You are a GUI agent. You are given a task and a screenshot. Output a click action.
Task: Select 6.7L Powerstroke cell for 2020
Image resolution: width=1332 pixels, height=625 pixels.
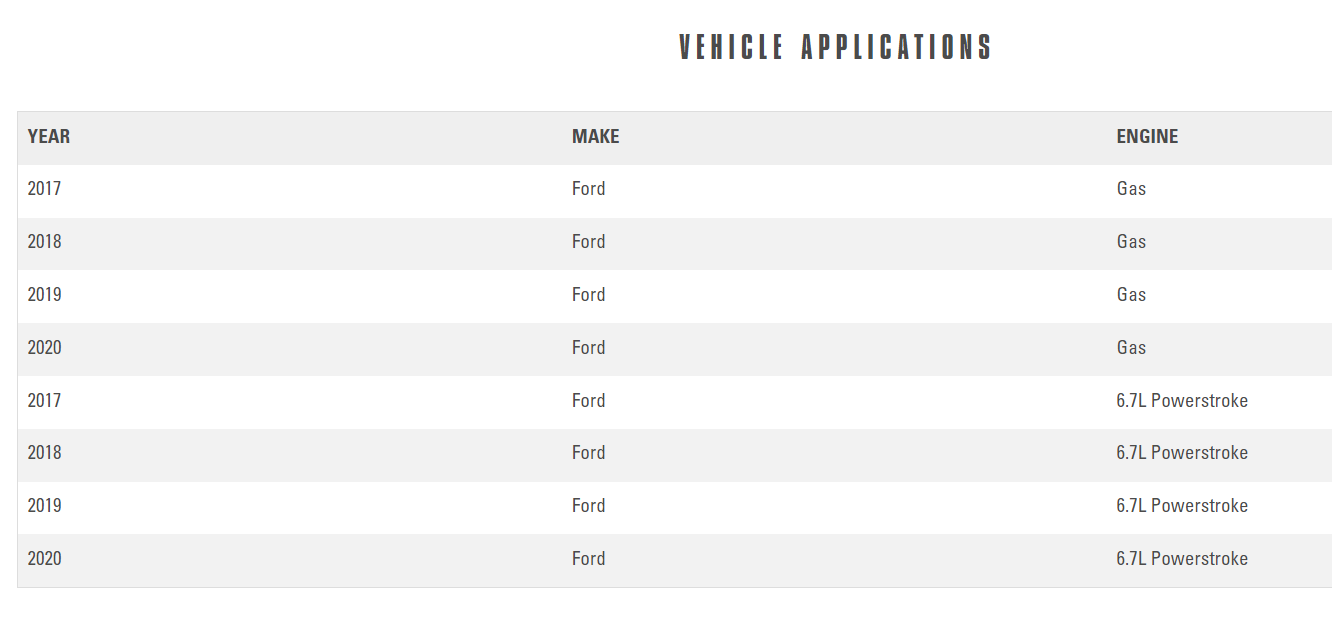point(1182,559)
